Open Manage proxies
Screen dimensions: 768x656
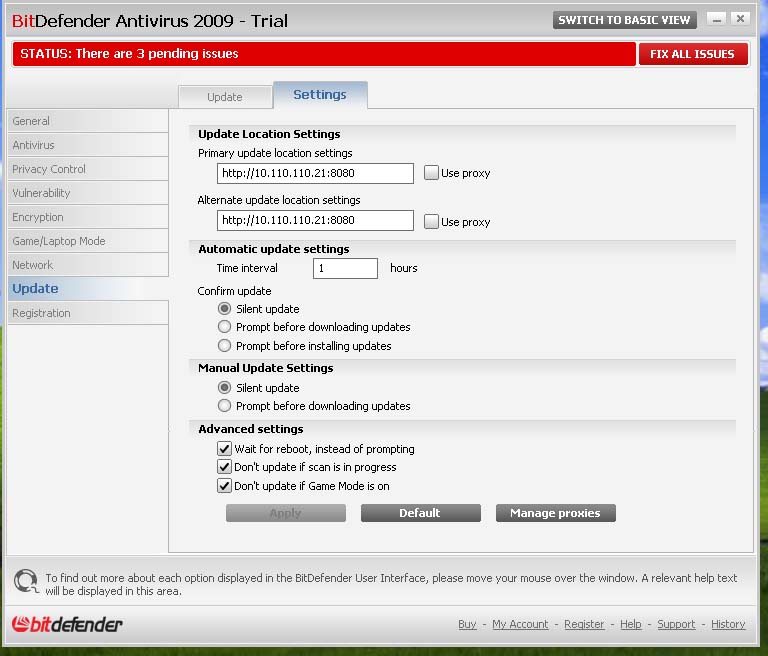click(555, 513)
